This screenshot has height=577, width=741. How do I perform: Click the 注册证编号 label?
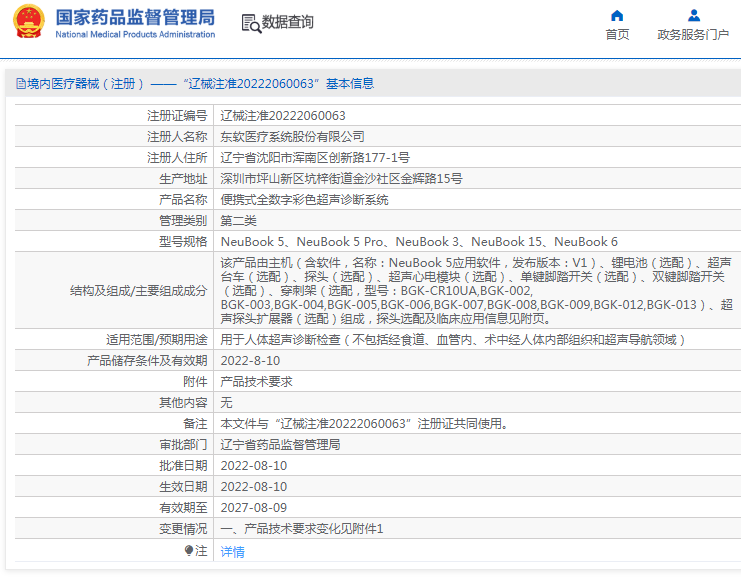tap(177, 116)
